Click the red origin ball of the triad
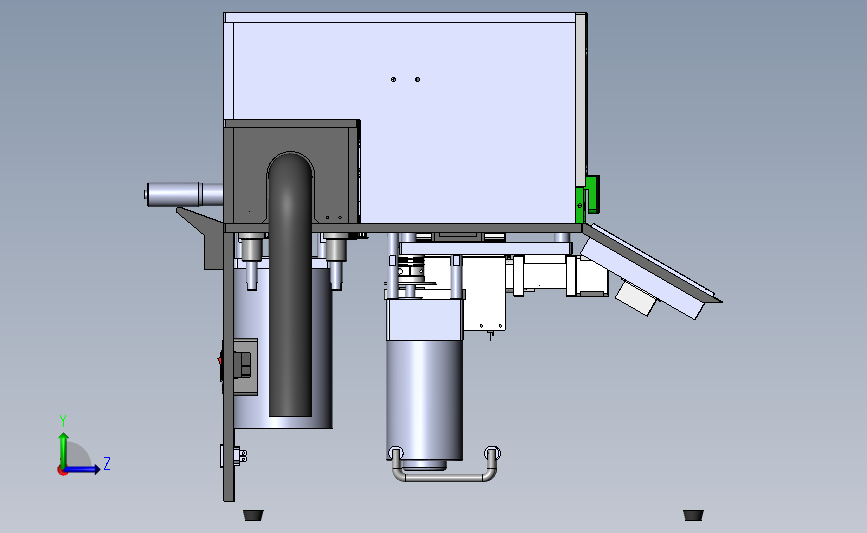867x533 pixels. [x=62, y=471]
